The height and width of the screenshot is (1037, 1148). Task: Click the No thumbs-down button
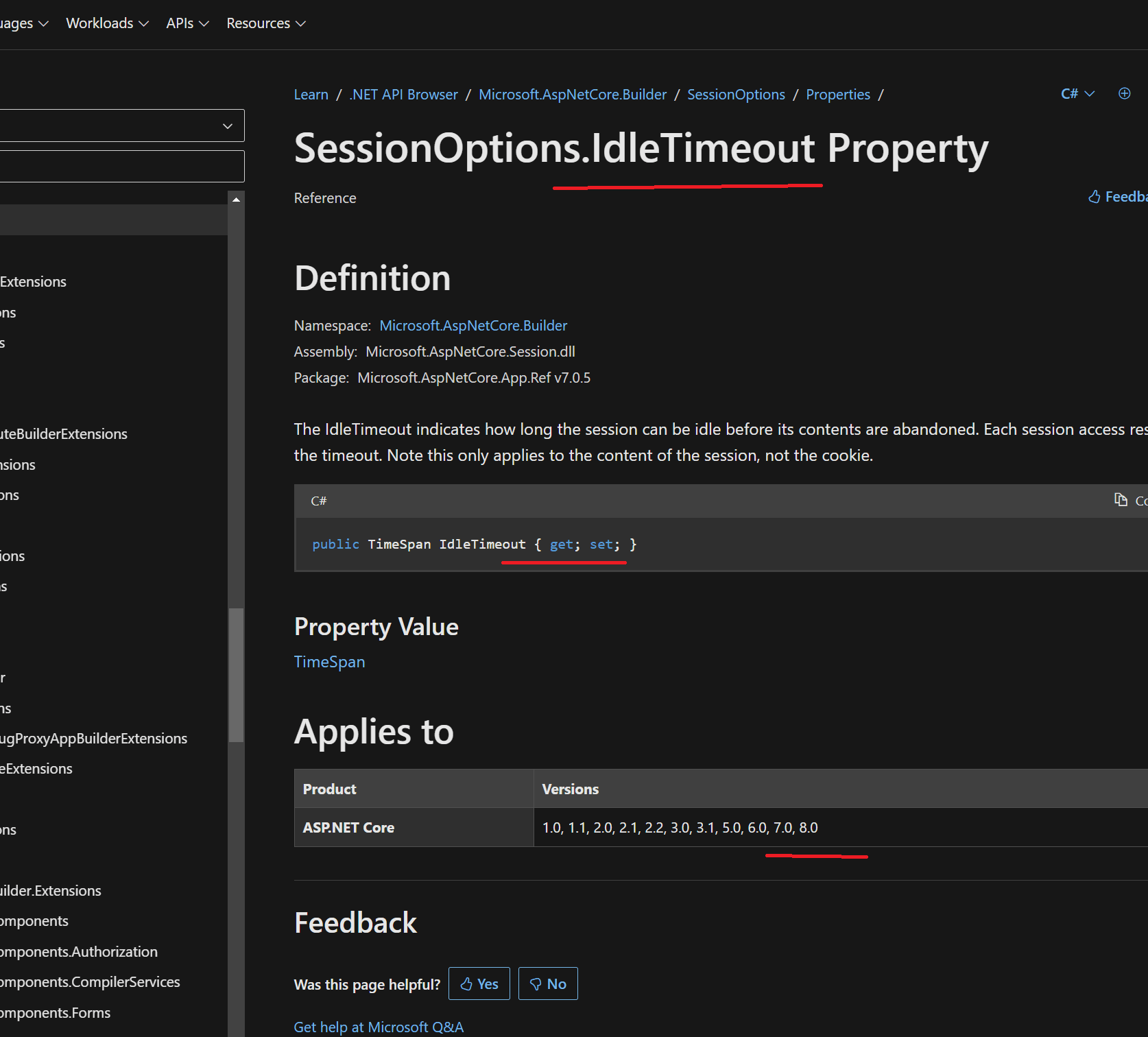tap(548, 984)
